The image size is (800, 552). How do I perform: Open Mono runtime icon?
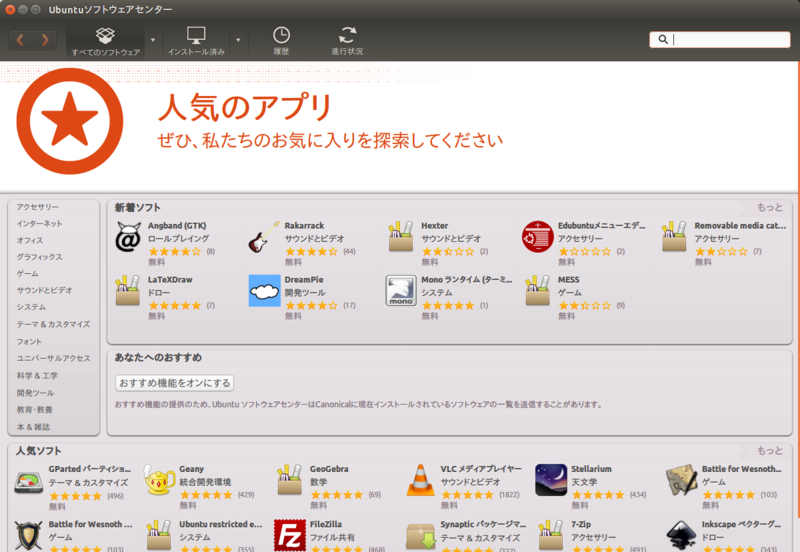(401, 291)
